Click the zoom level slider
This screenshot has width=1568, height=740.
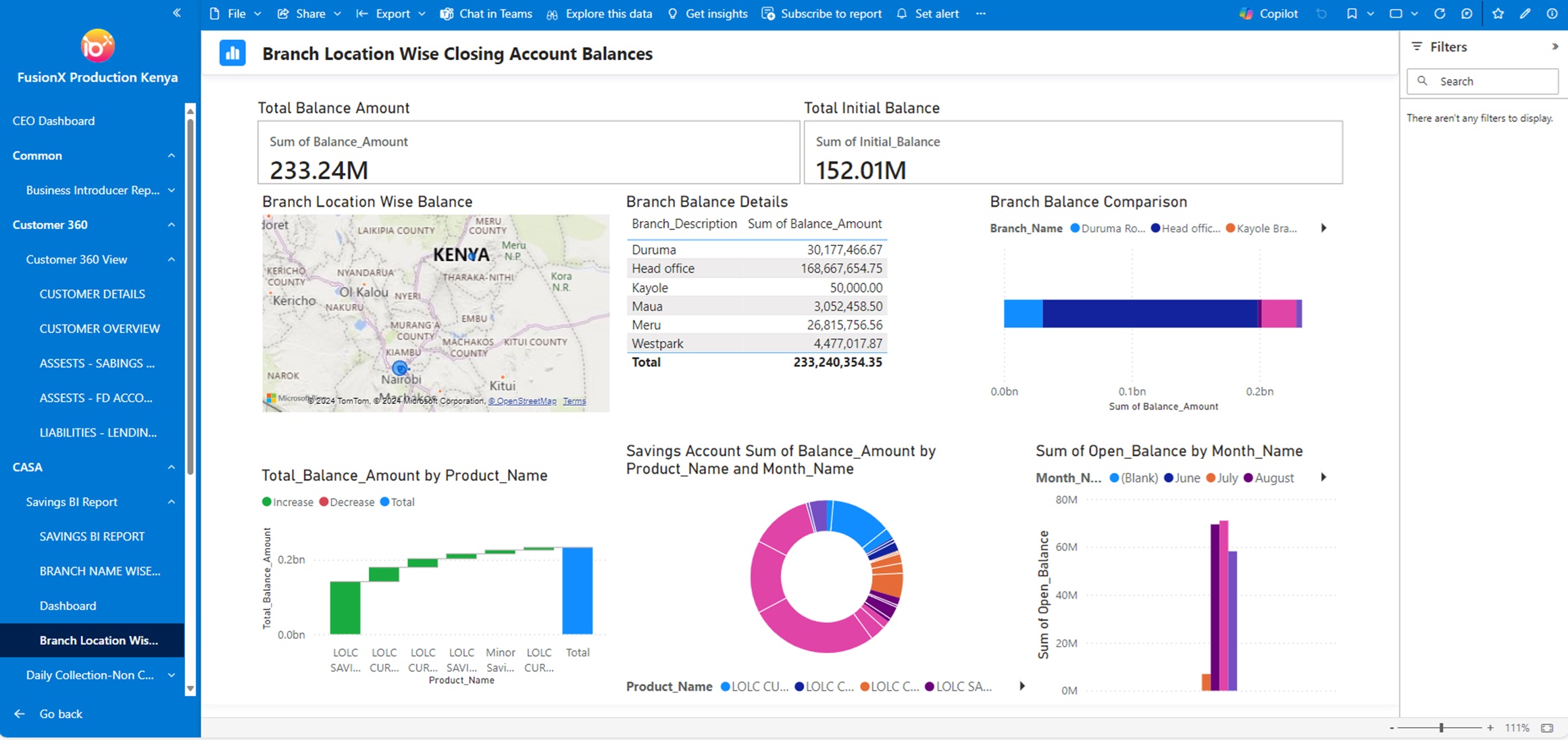1441,728
